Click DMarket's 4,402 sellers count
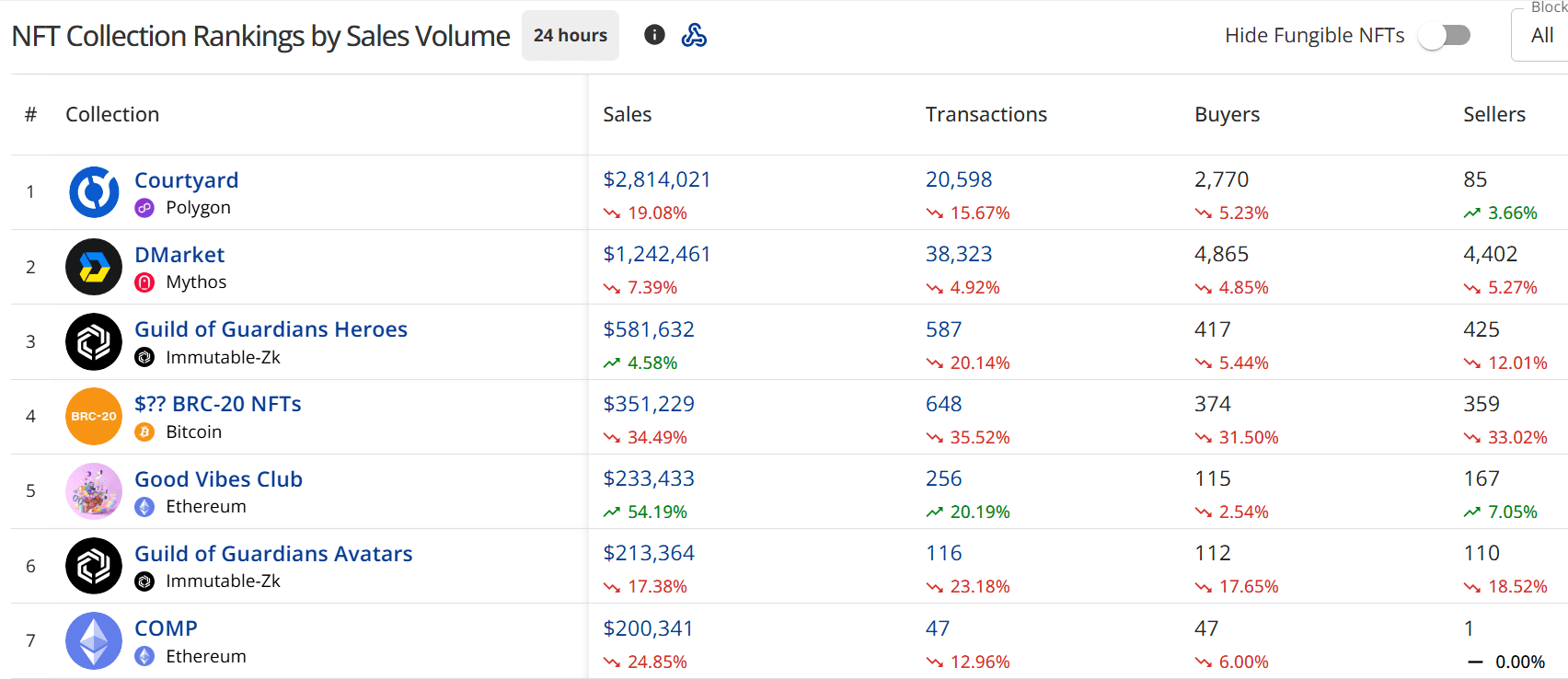 1491,254
